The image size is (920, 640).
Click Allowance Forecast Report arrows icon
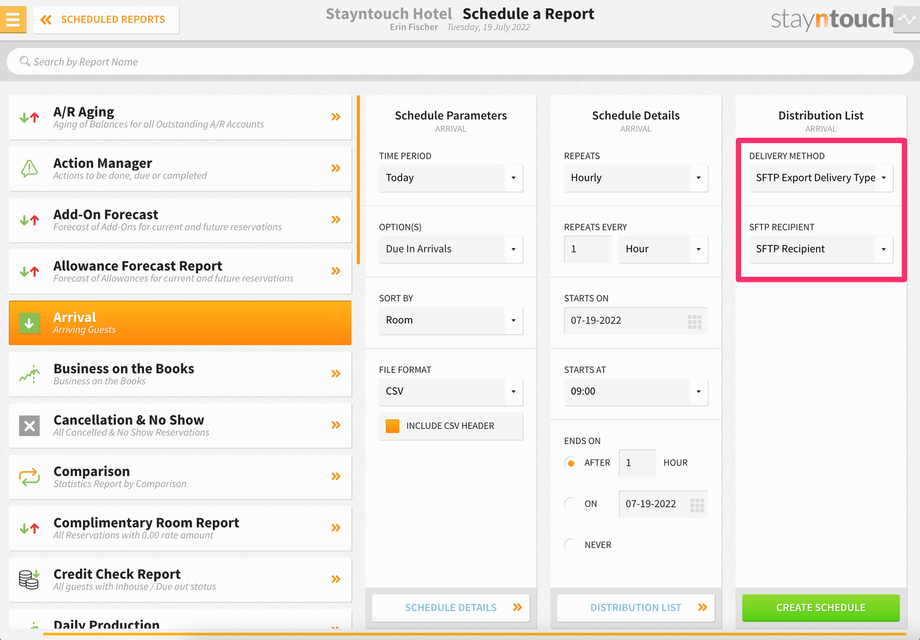[29, 272]
